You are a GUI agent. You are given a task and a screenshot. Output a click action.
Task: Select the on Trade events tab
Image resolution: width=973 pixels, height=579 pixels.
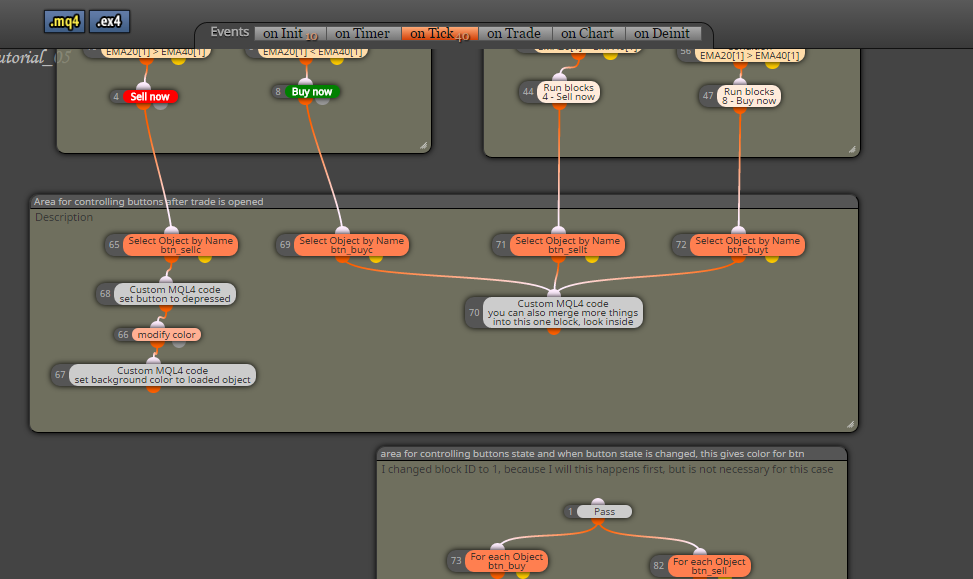[x=514, y=34]
